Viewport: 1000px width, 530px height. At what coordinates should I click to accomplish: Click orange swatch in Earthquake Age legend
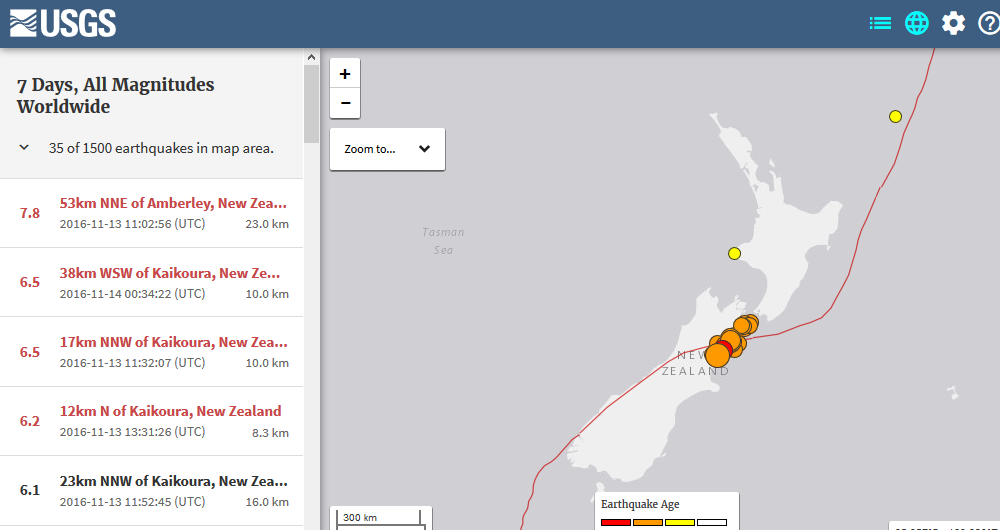tap(648, 522)
